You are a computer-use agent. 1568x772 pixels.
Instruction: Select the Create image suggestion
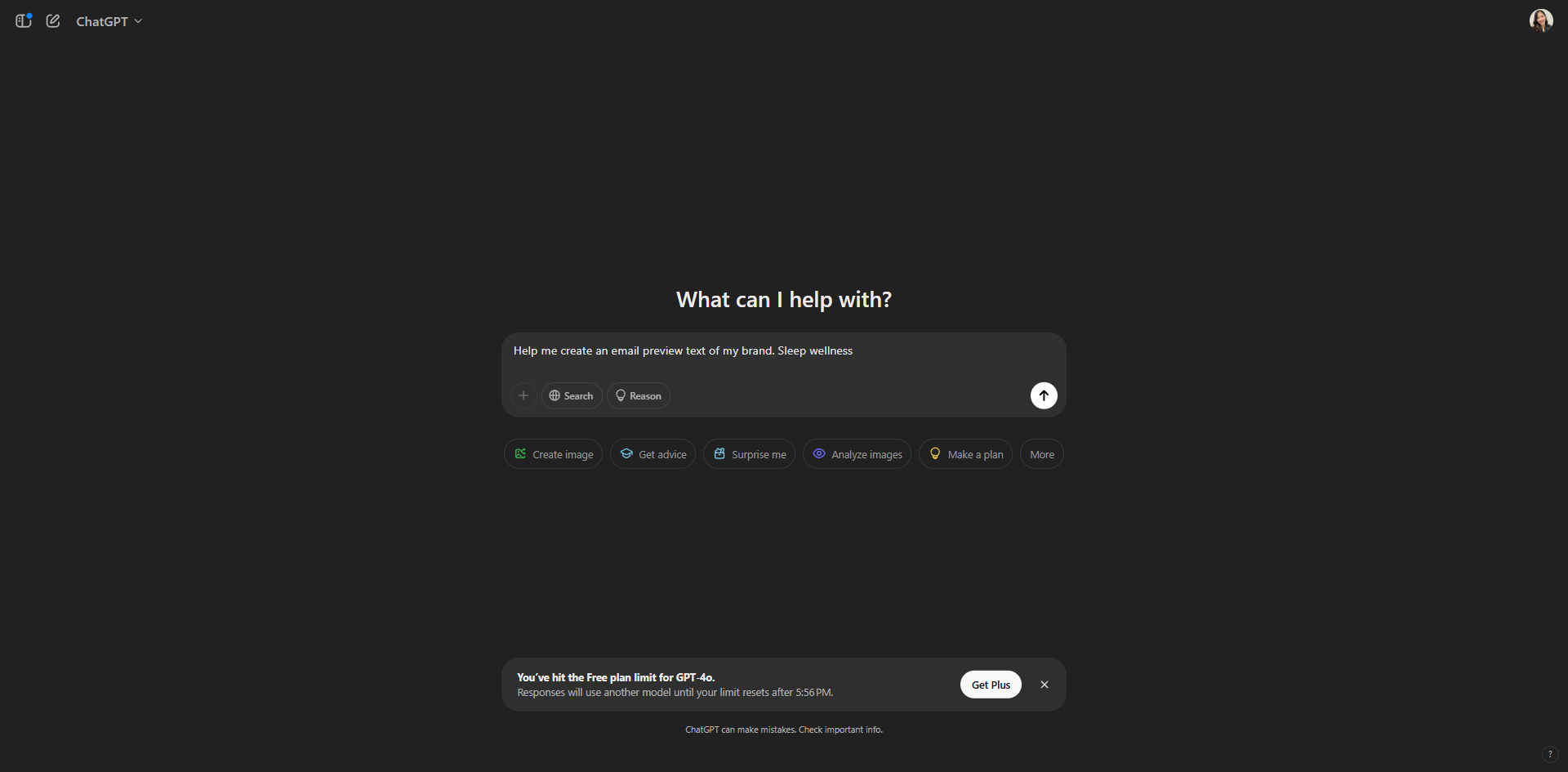pos(554,454)
